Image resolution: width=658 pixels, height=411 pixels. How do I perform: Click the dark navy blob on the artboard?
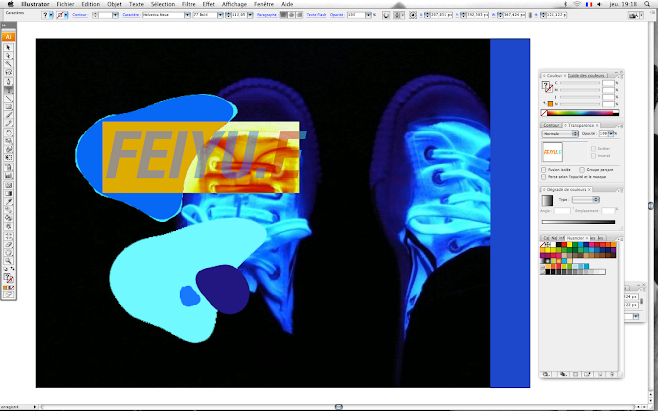223,289
